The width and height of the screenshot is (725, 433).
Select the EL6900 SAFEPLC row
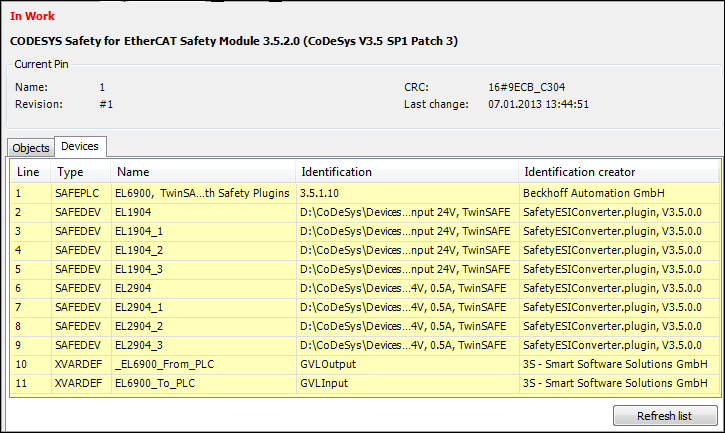tap(201, 192)
